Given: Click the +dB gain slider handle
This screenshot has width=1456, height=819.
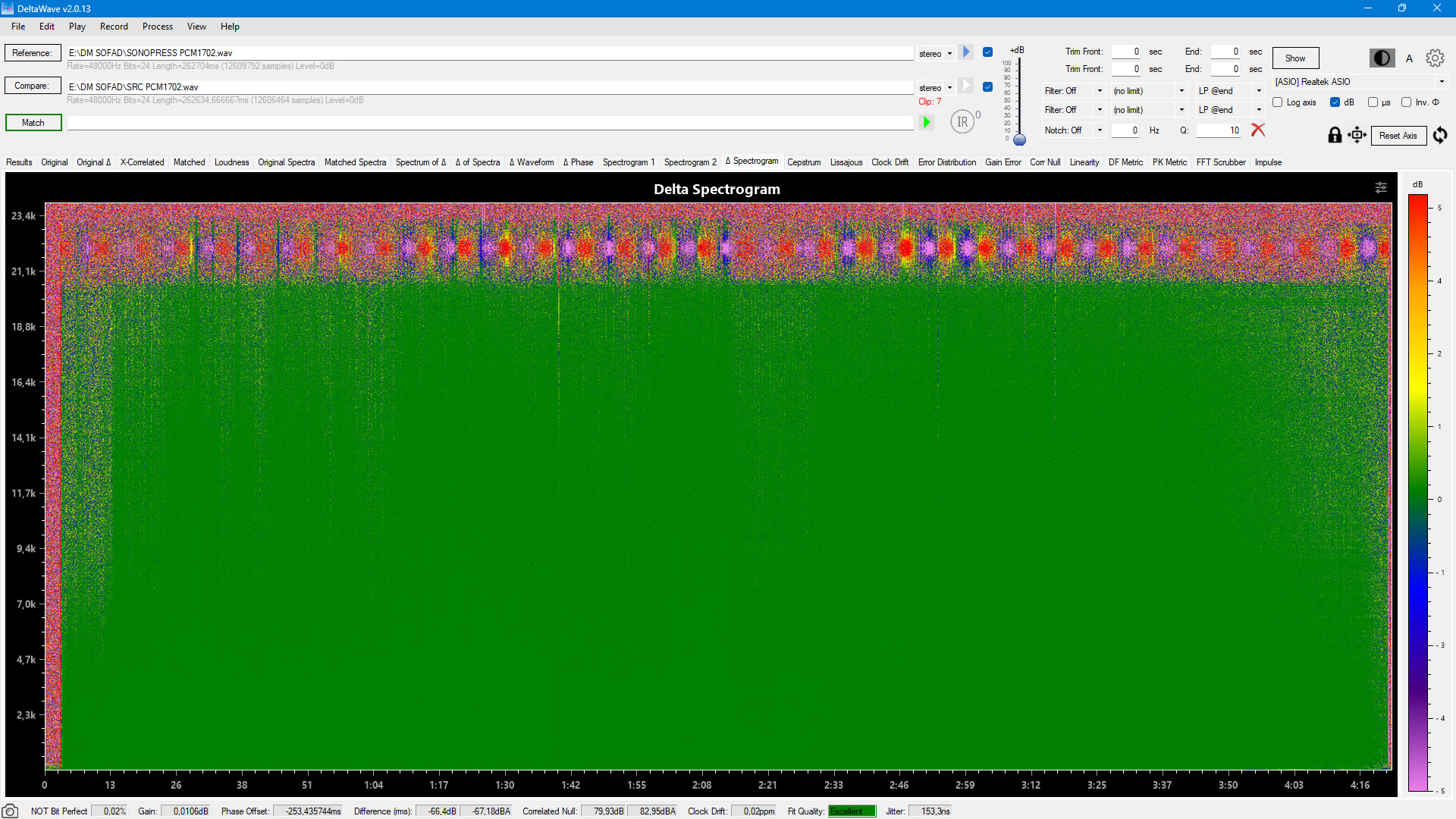Looking at the screenshot, I should pos(1019,140).
